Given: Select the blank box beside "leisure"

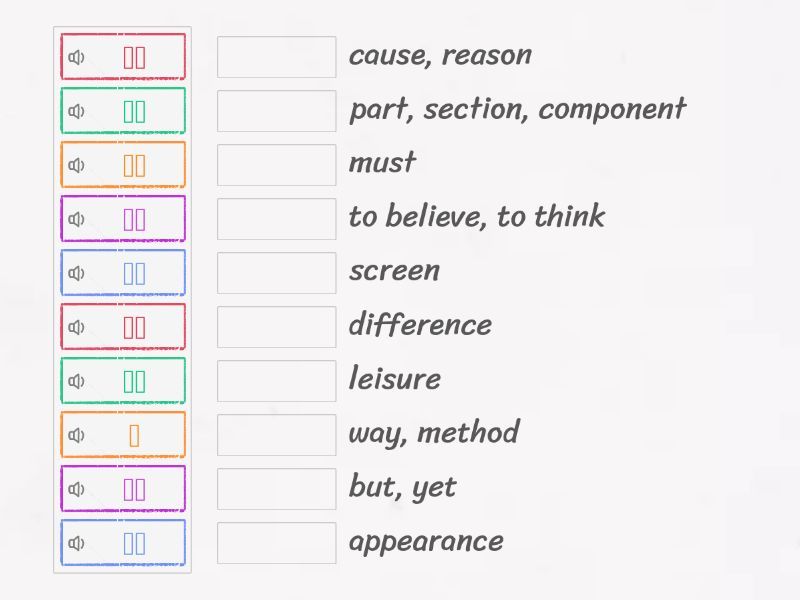Looking at the screenshot, I should coord(276,381).
